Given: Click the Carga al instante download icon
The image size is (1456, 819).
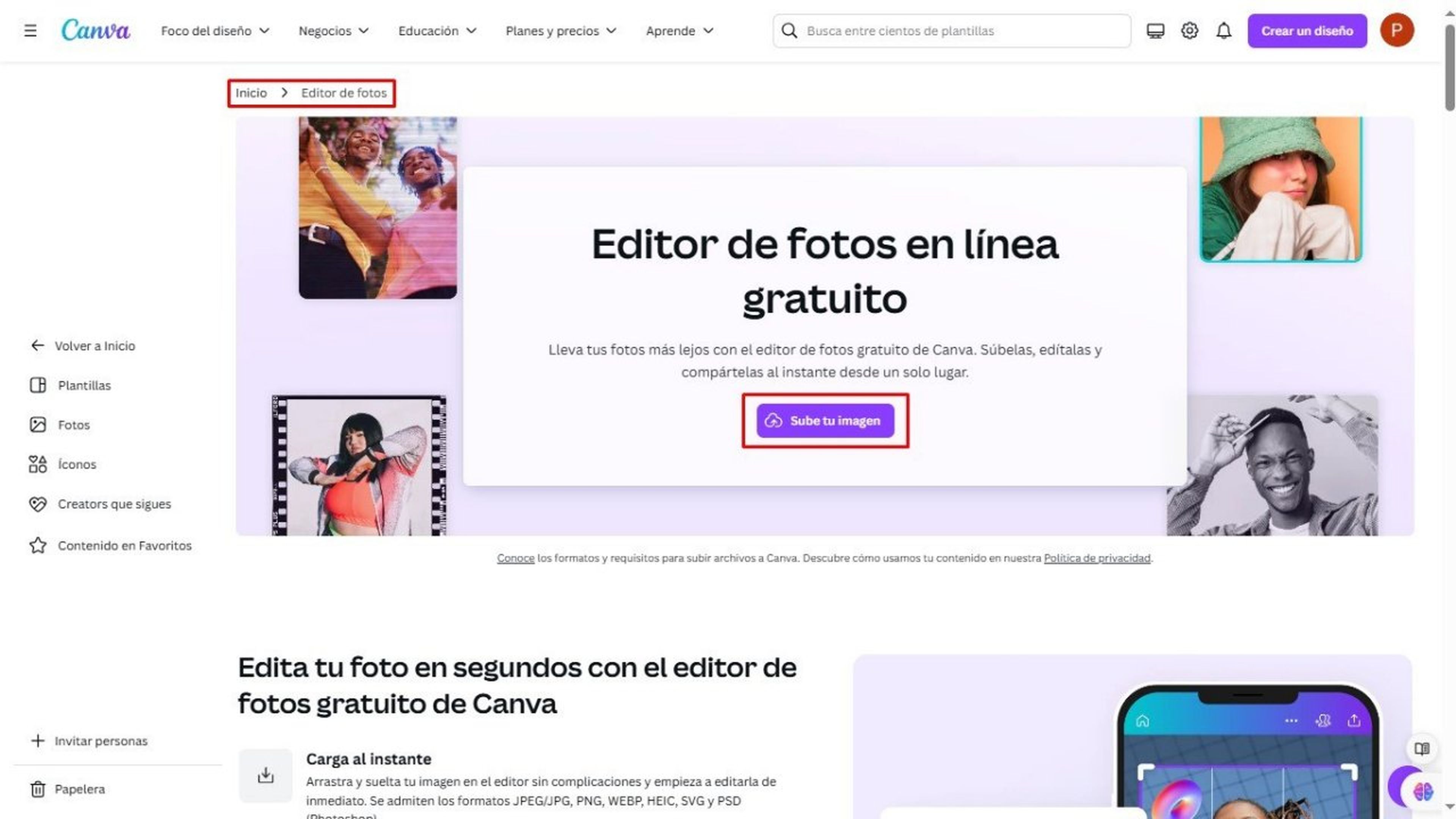Looking at the screenshot, I should [266, 775].
